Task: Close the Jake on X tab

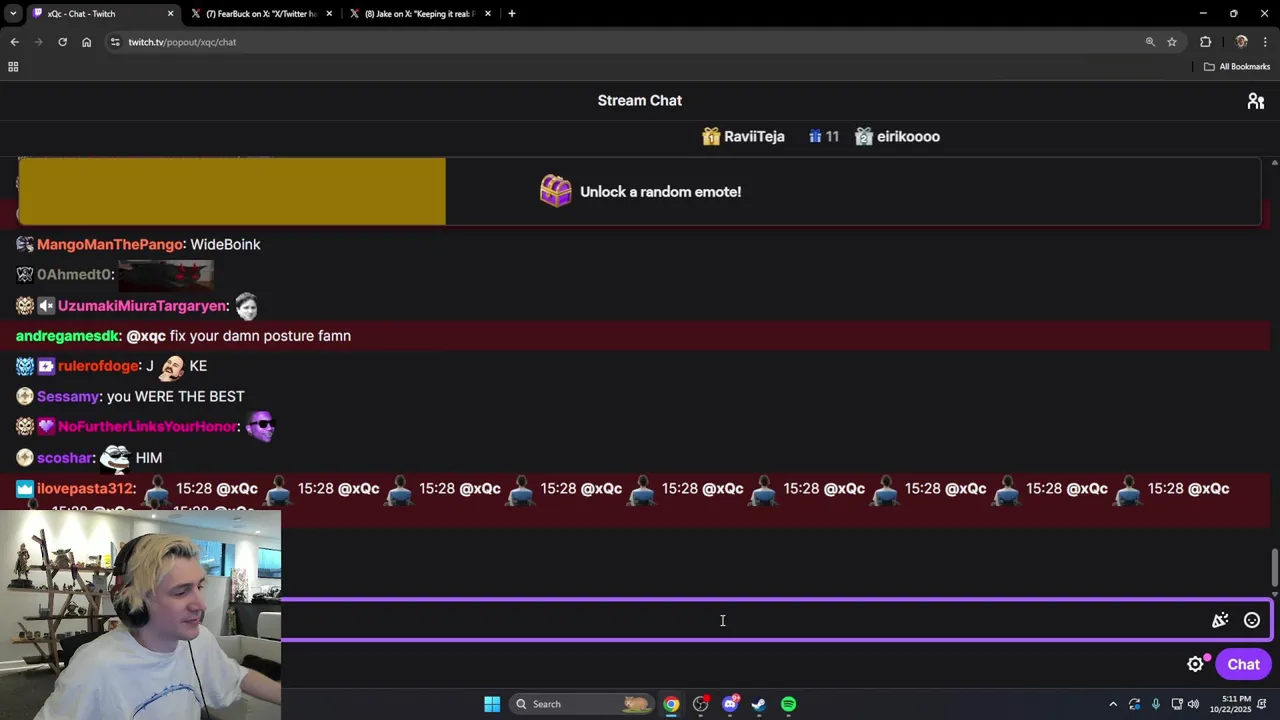Action: 488,14
